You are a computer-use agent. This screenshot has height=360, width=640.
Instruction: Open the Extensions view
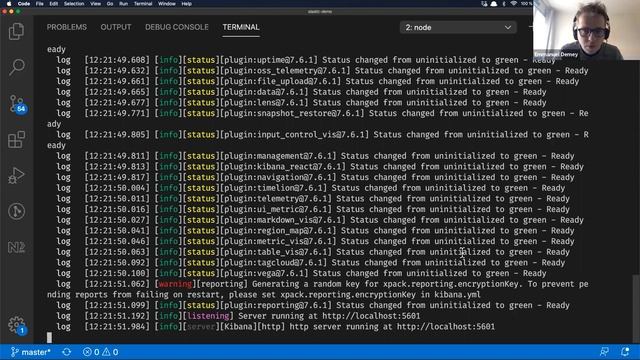click(16, 140)
